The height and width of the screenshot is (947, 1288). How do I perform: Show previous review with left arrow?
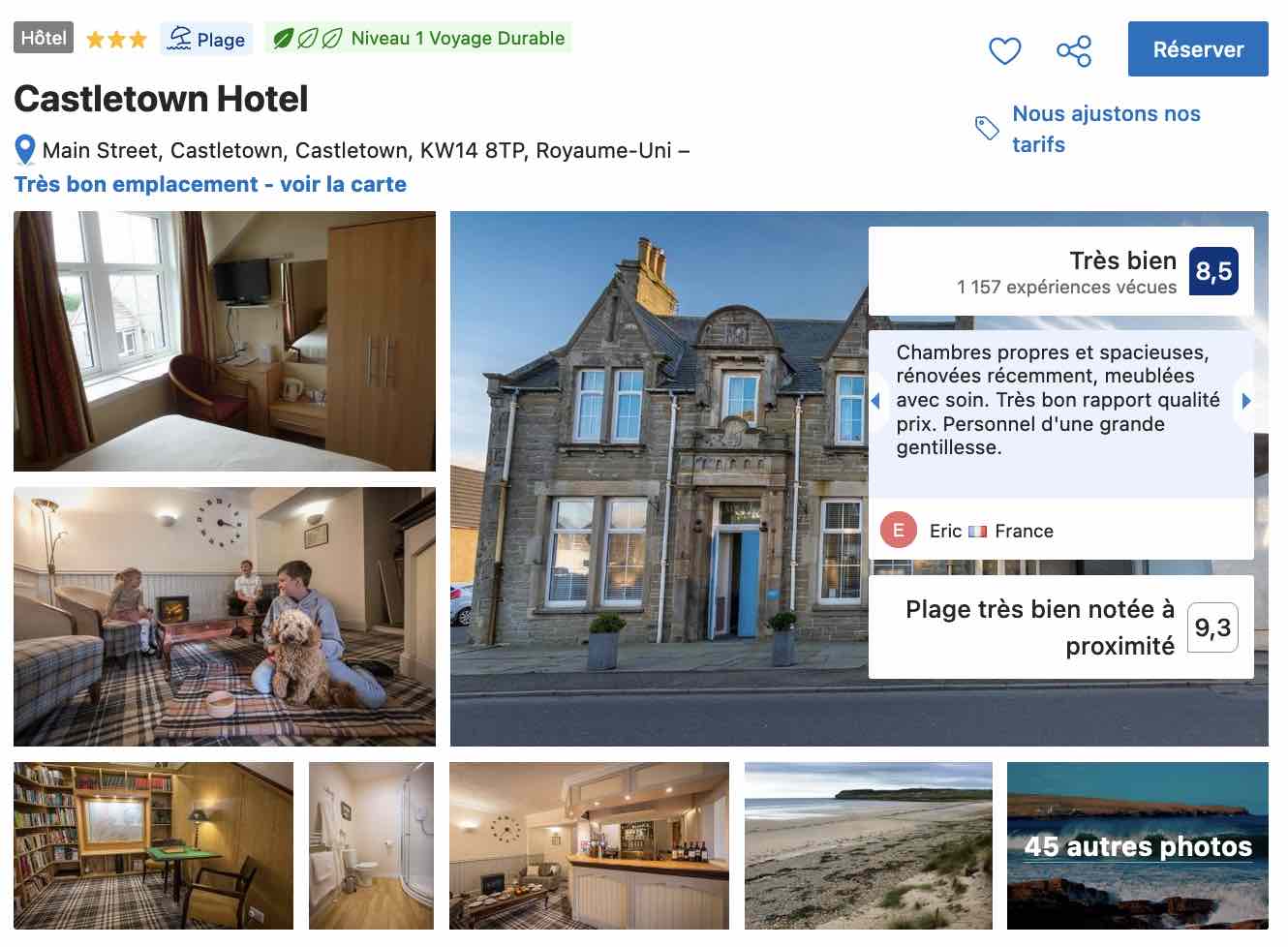tap(875, 400)
